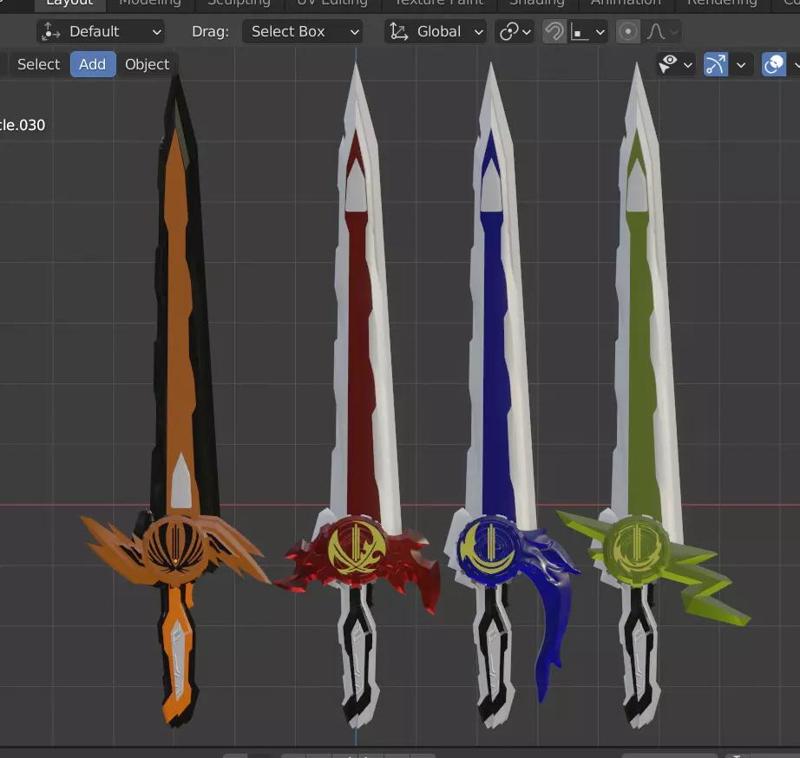The image size is (800, 758).
Task: Open the Add menu
Action: click(x=92, y=64)
